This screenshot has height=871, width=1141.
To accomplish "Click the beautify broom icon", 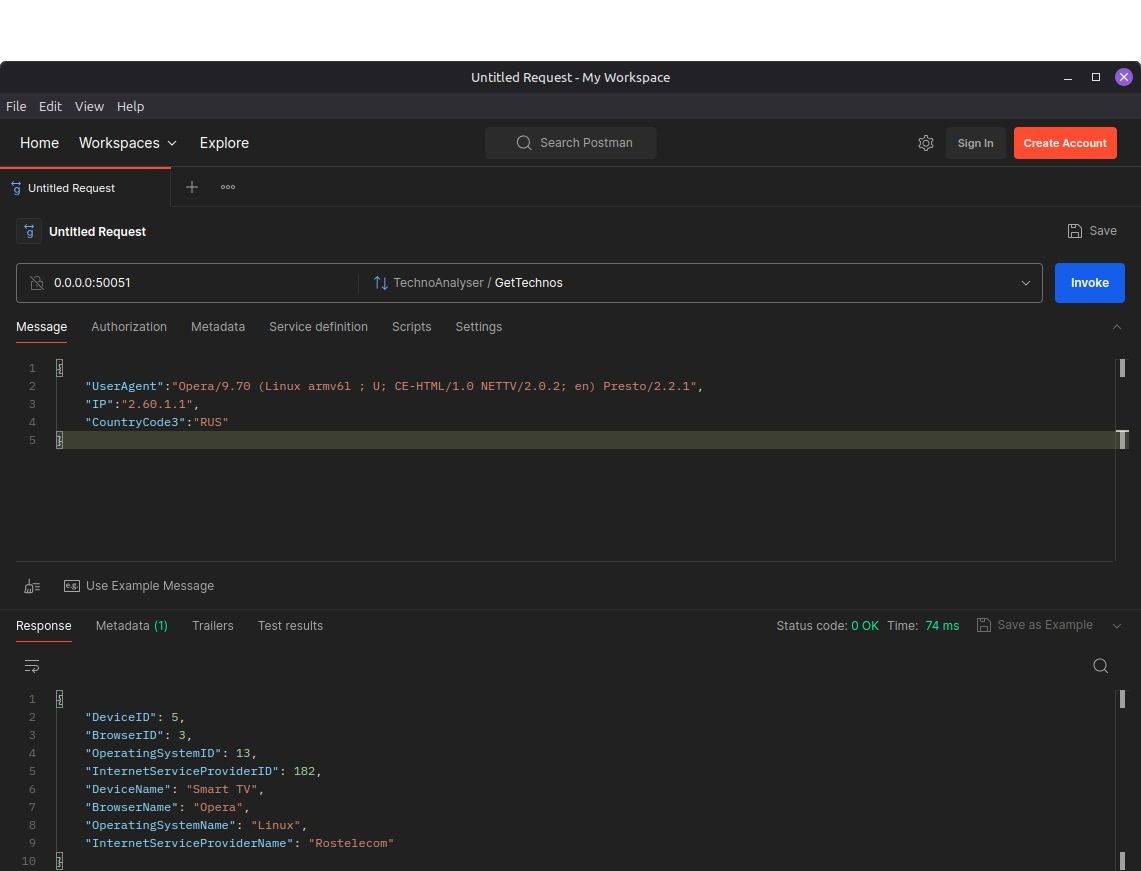I will point(32,586).
